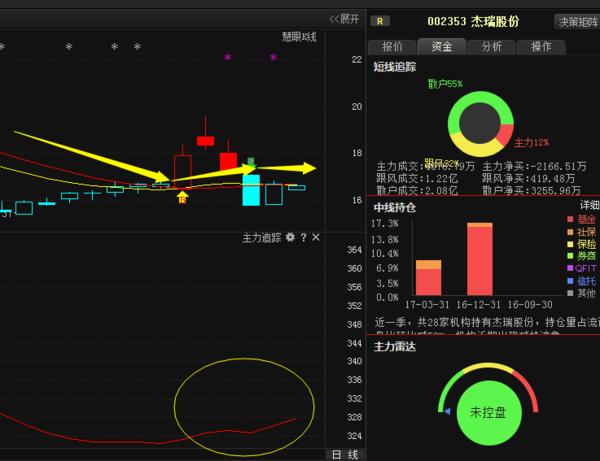Click the 慧眼K线 label on chart

click(x=298, y=37)
